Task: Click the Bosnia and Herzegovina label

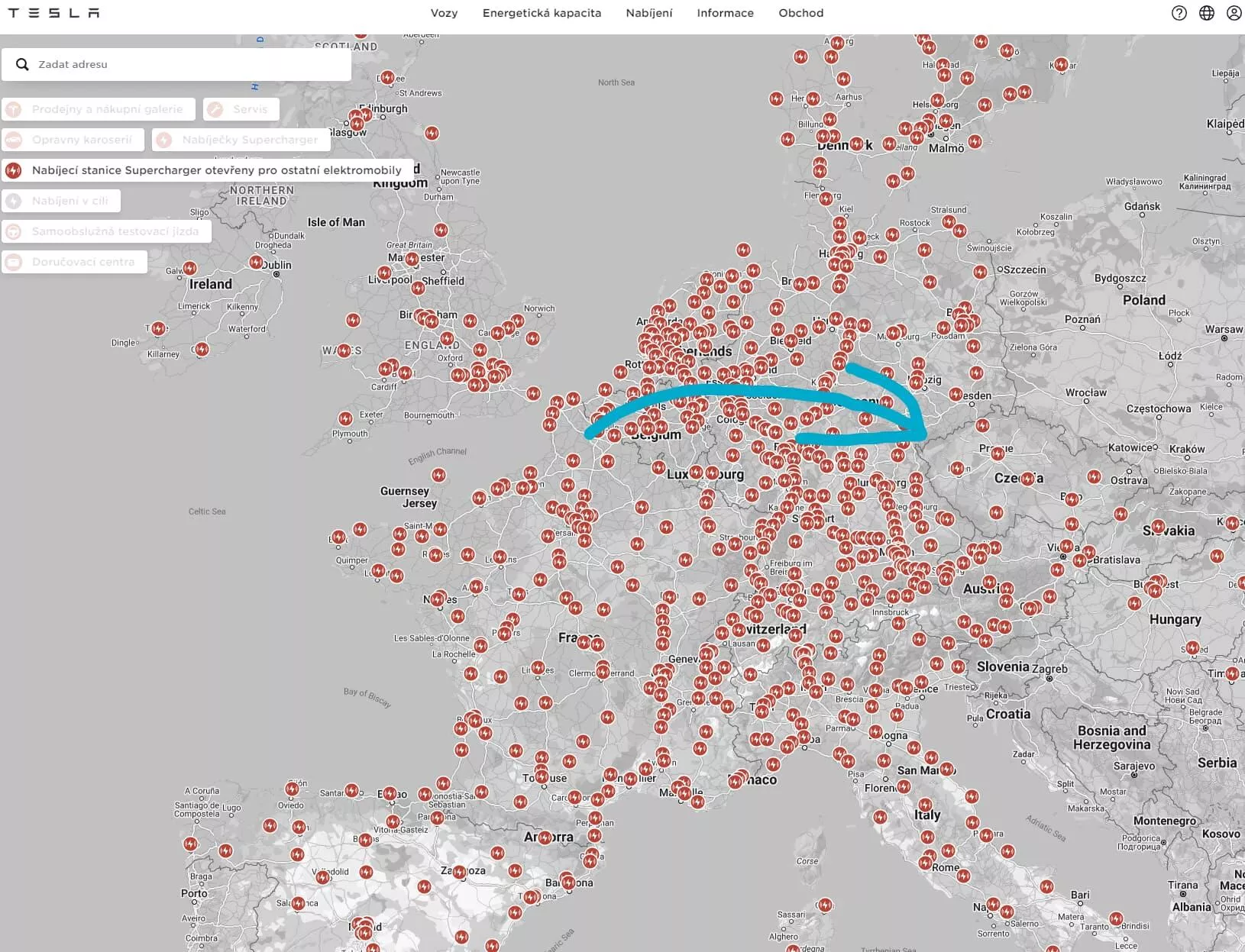Action: 1111,737
